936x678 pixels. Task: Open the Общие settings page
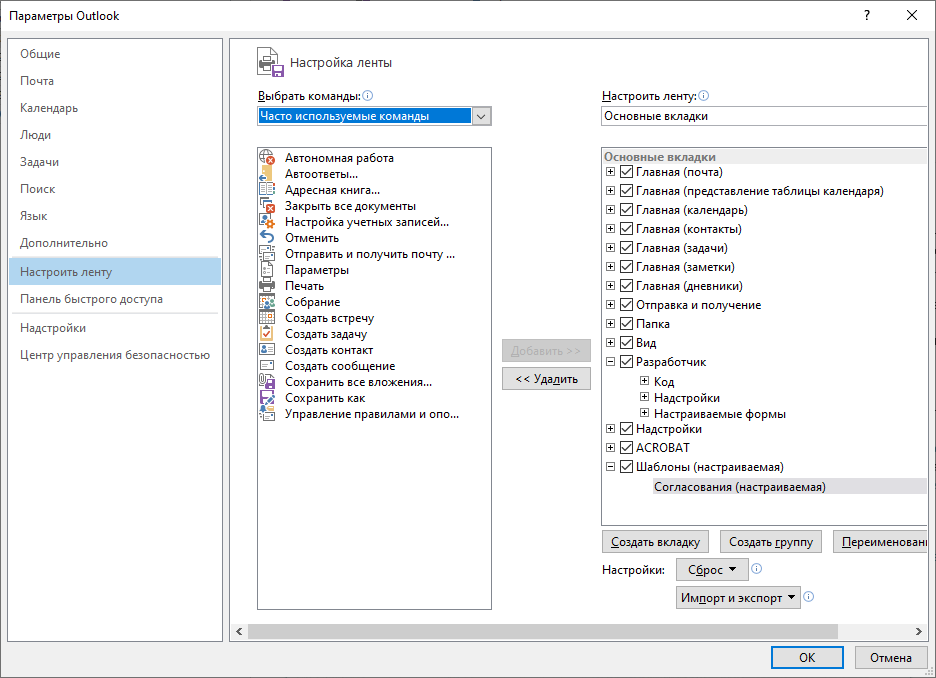coord(114,54)
